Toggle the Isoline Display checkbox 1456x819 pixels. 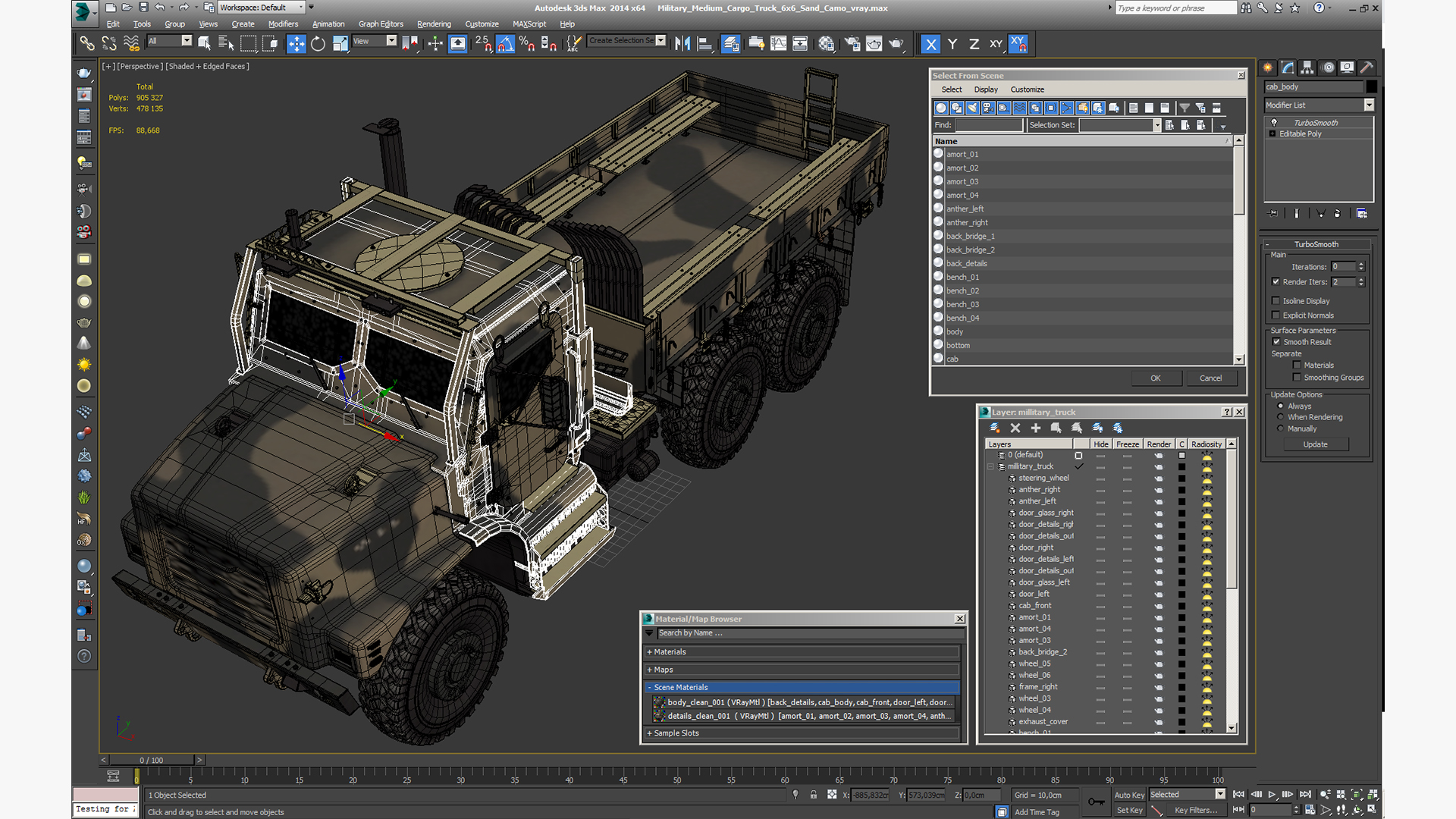(x=1276, y=301)
